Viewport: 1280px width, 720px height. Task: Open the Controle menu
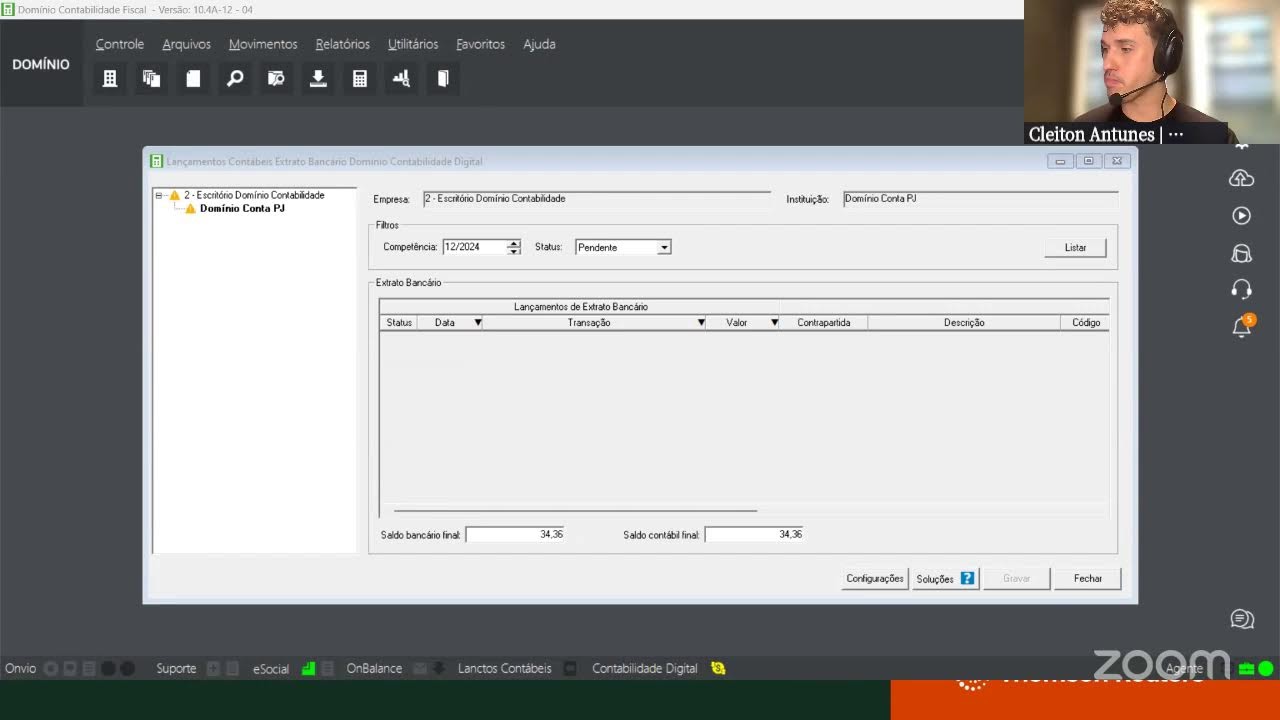pyautogui.click(x=120, y=44)
